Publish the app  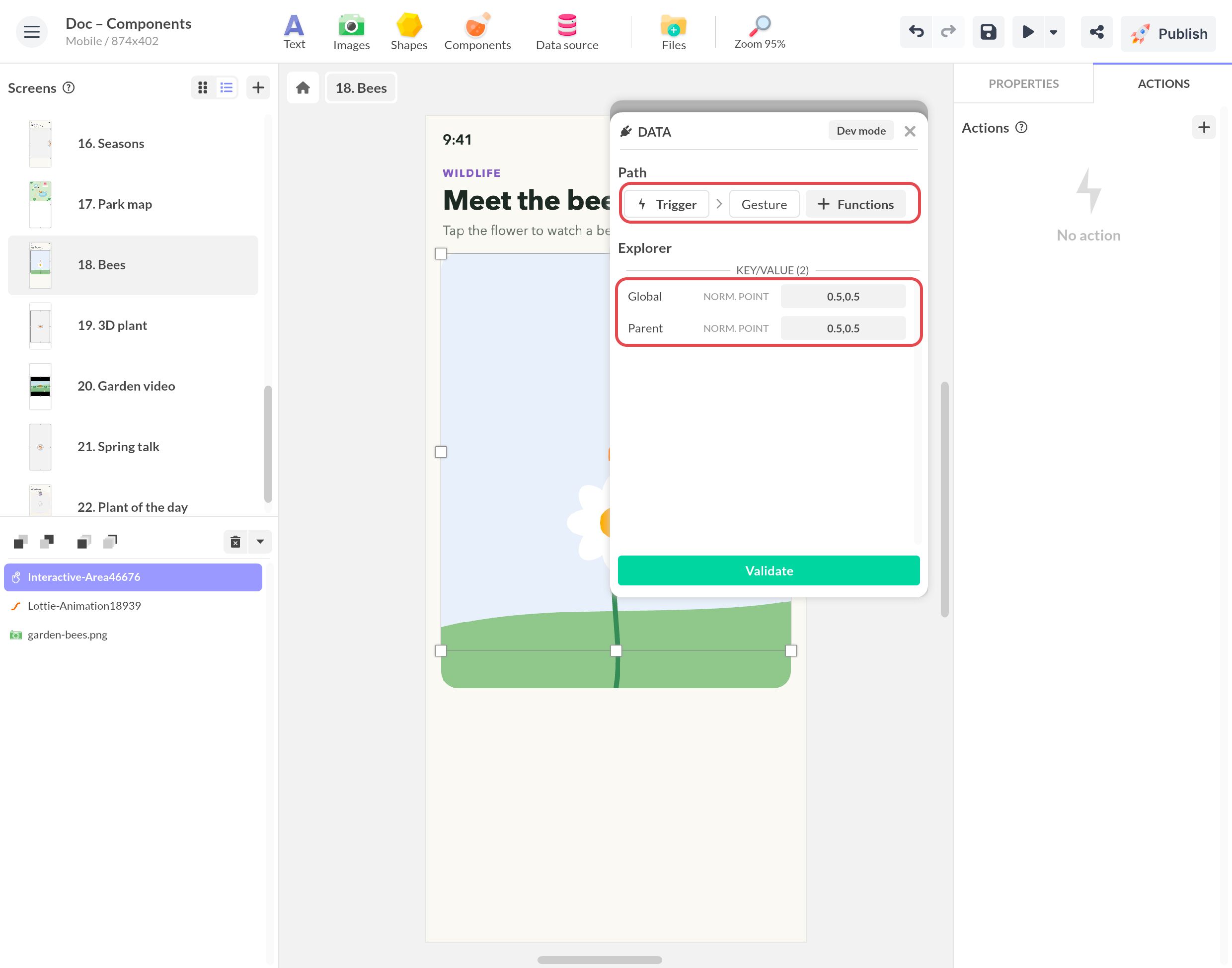tap(1168, 33)
